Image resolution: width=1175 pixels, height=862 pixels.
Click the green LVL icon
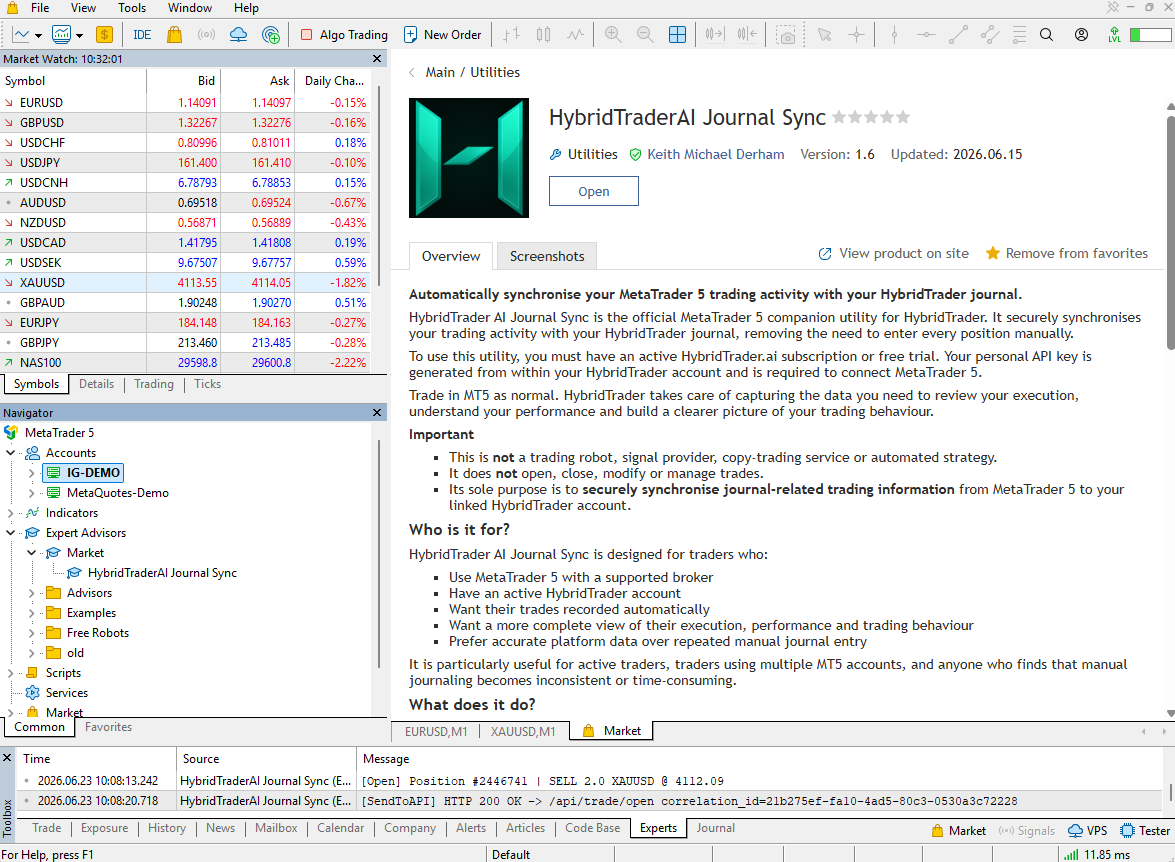click(x=1114, y=34)
